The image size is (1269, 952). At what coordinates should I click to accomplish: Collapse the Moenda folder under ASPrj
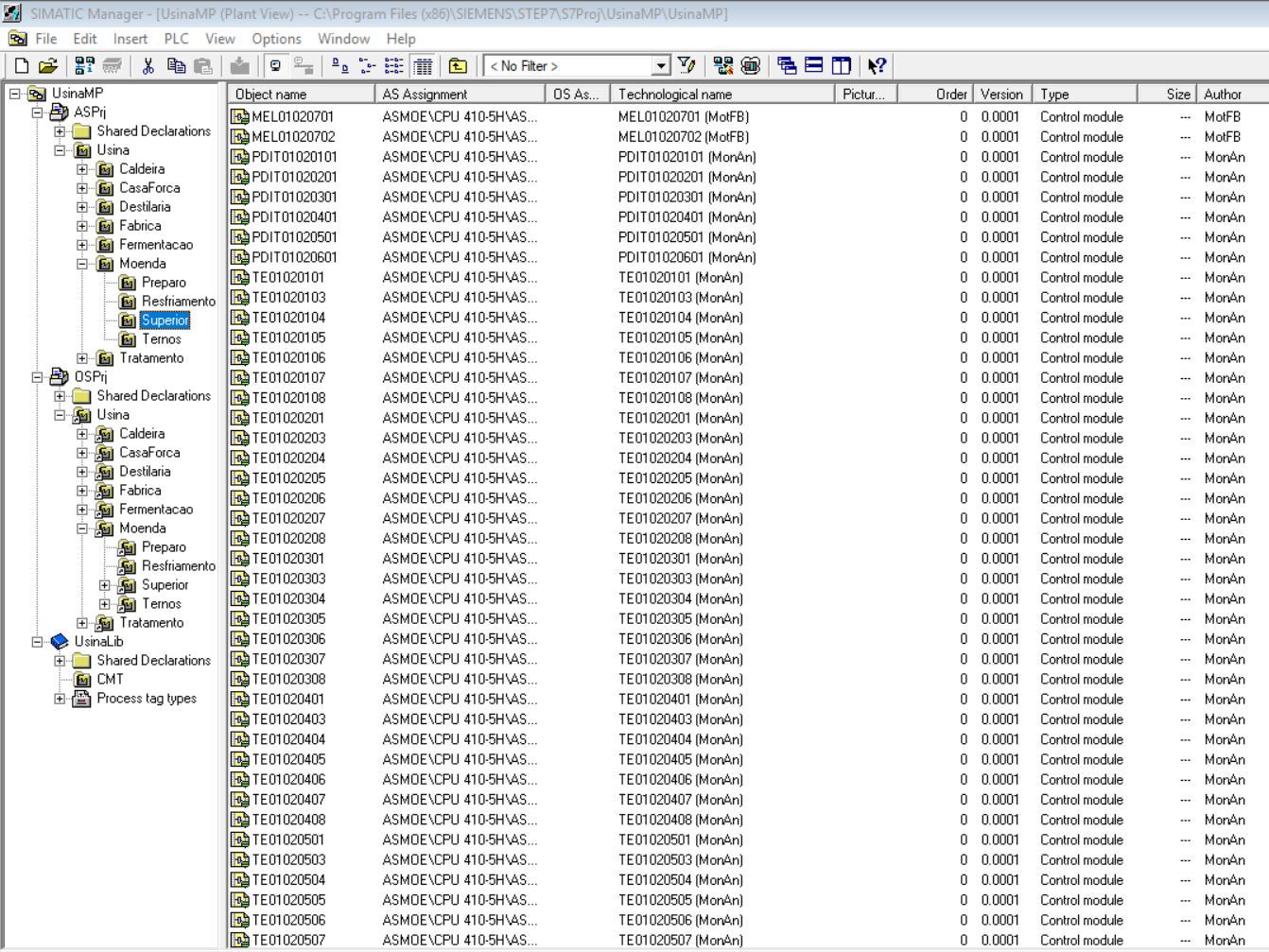tap(82, 264)
